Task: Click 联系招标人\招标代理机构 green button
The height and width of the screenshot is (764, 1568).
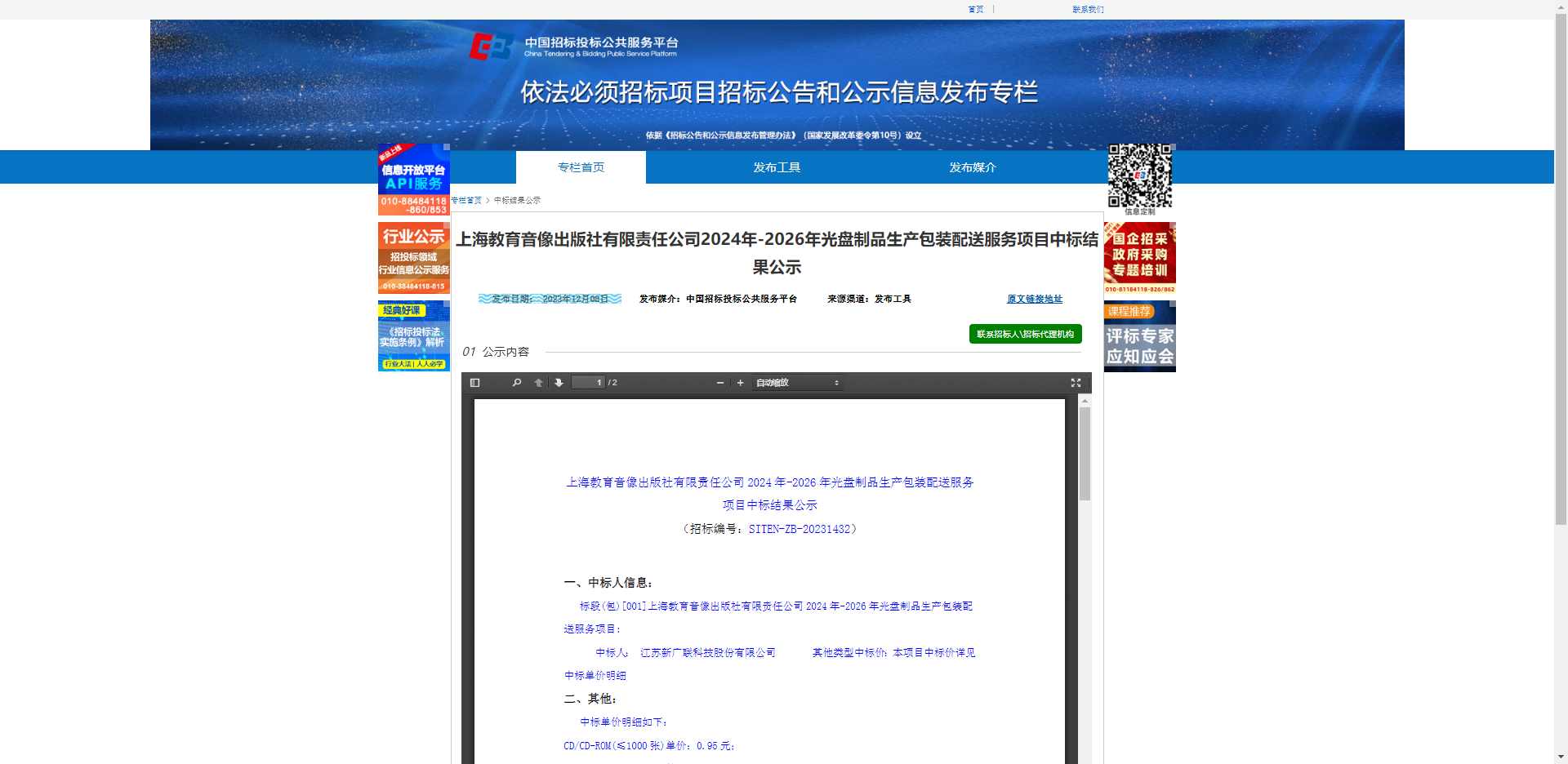Action: [x=1026, y=334]
